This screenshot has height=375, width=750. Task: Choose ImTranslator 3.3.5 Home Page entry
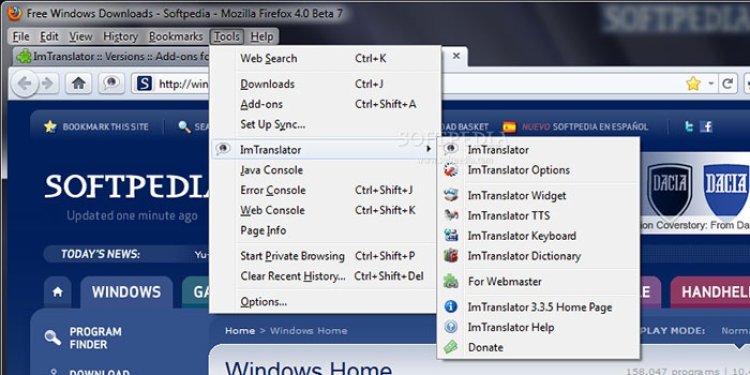[x=539, y=307]
